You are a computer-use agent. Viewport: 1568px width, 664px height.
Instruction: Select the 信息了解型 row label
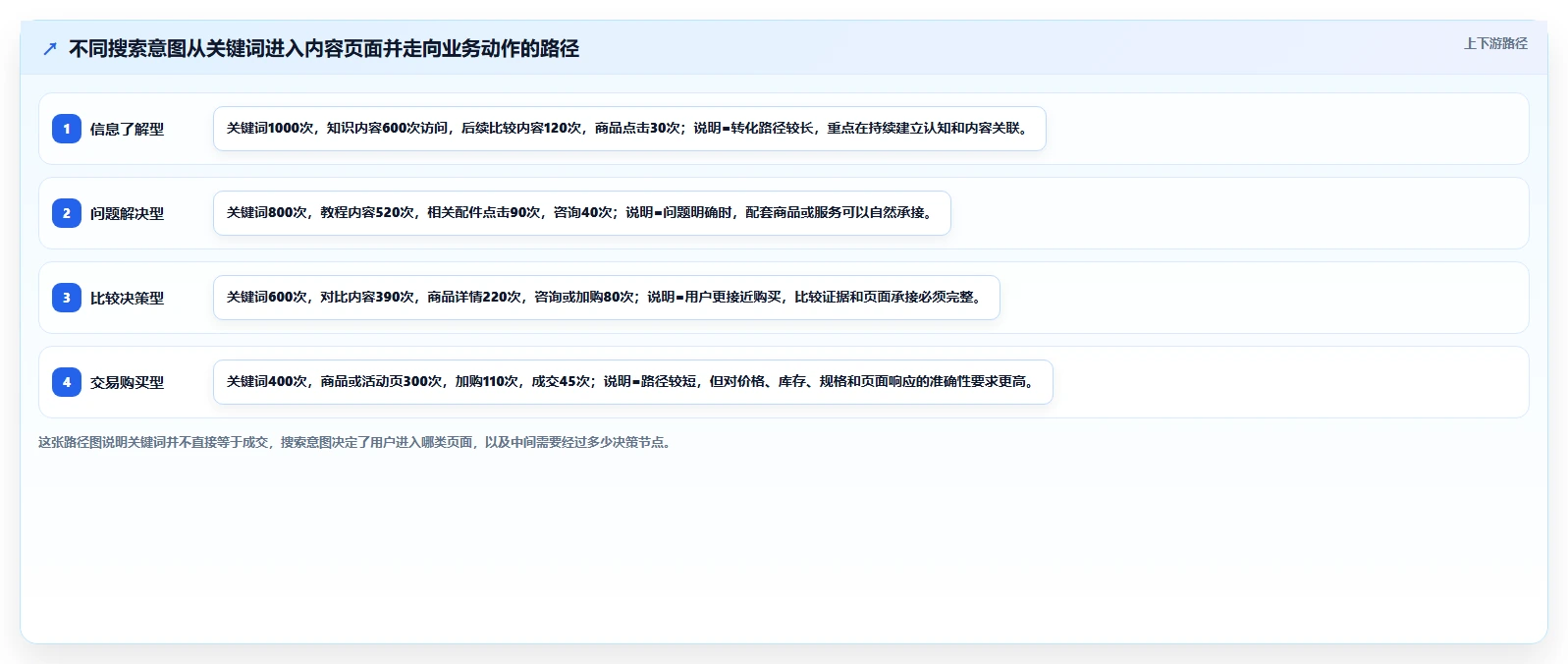click(127, 129)
